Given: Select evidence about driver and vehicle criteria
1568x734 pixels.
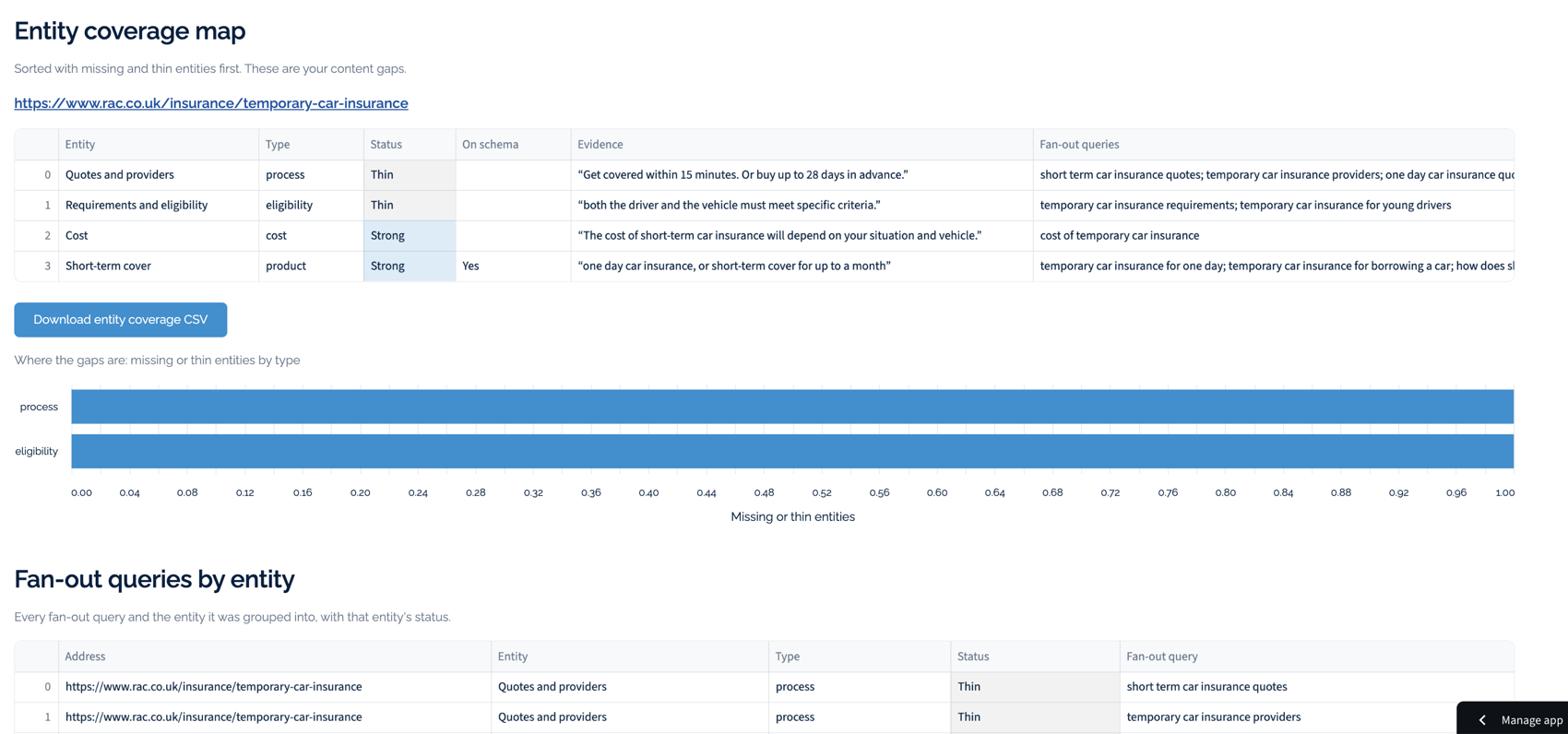Looking at the screenshot, I should click(x=802, y=206).
